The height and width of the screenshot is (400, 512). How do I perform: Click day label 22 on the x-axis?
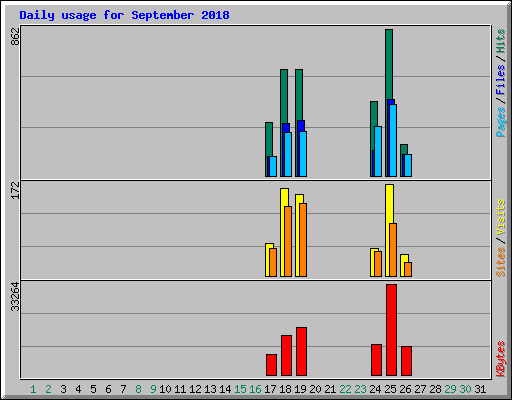pos(345,389)
